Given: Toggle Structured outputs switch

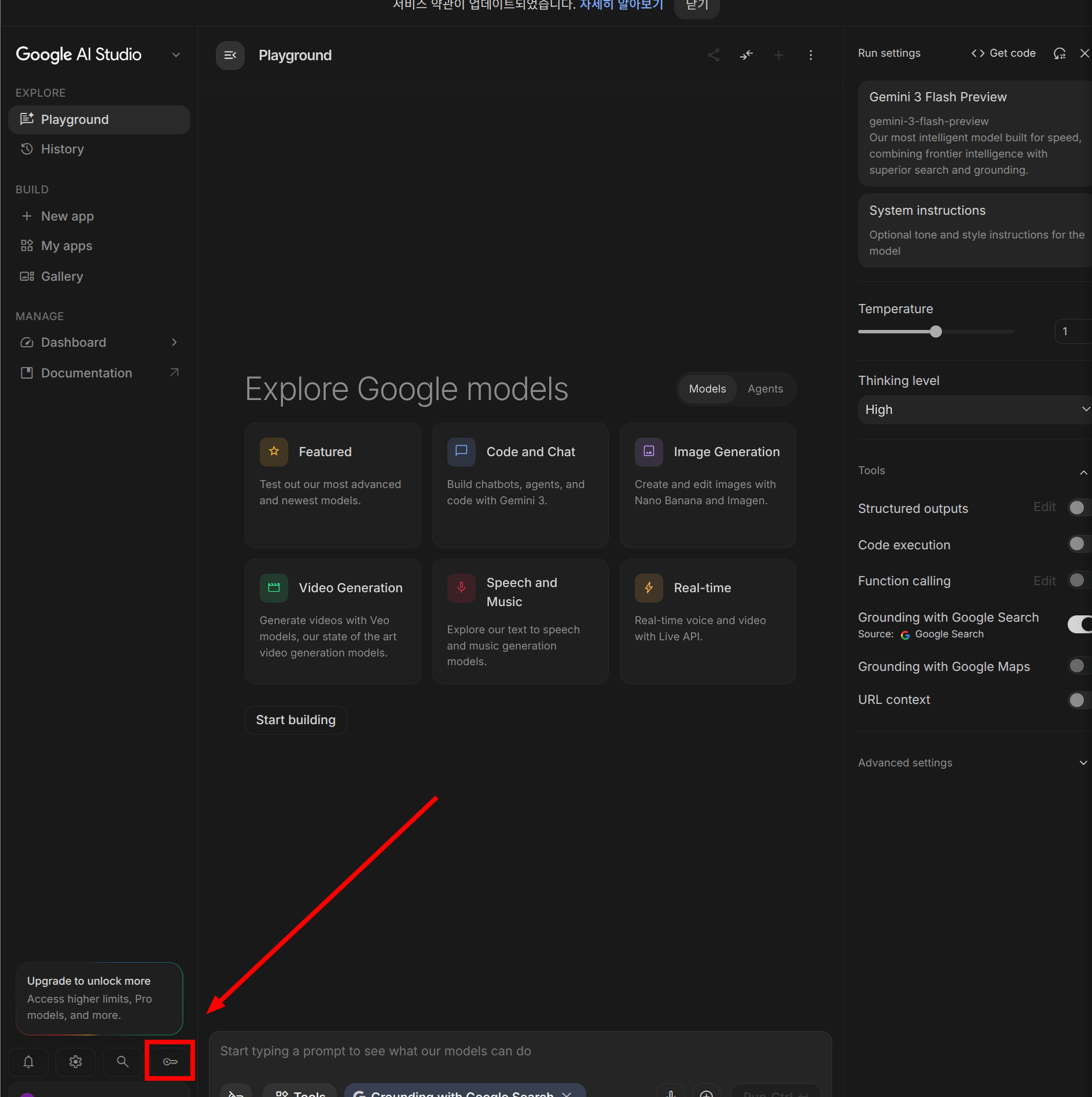Looking at the screenshot, I should point(1079,508).
